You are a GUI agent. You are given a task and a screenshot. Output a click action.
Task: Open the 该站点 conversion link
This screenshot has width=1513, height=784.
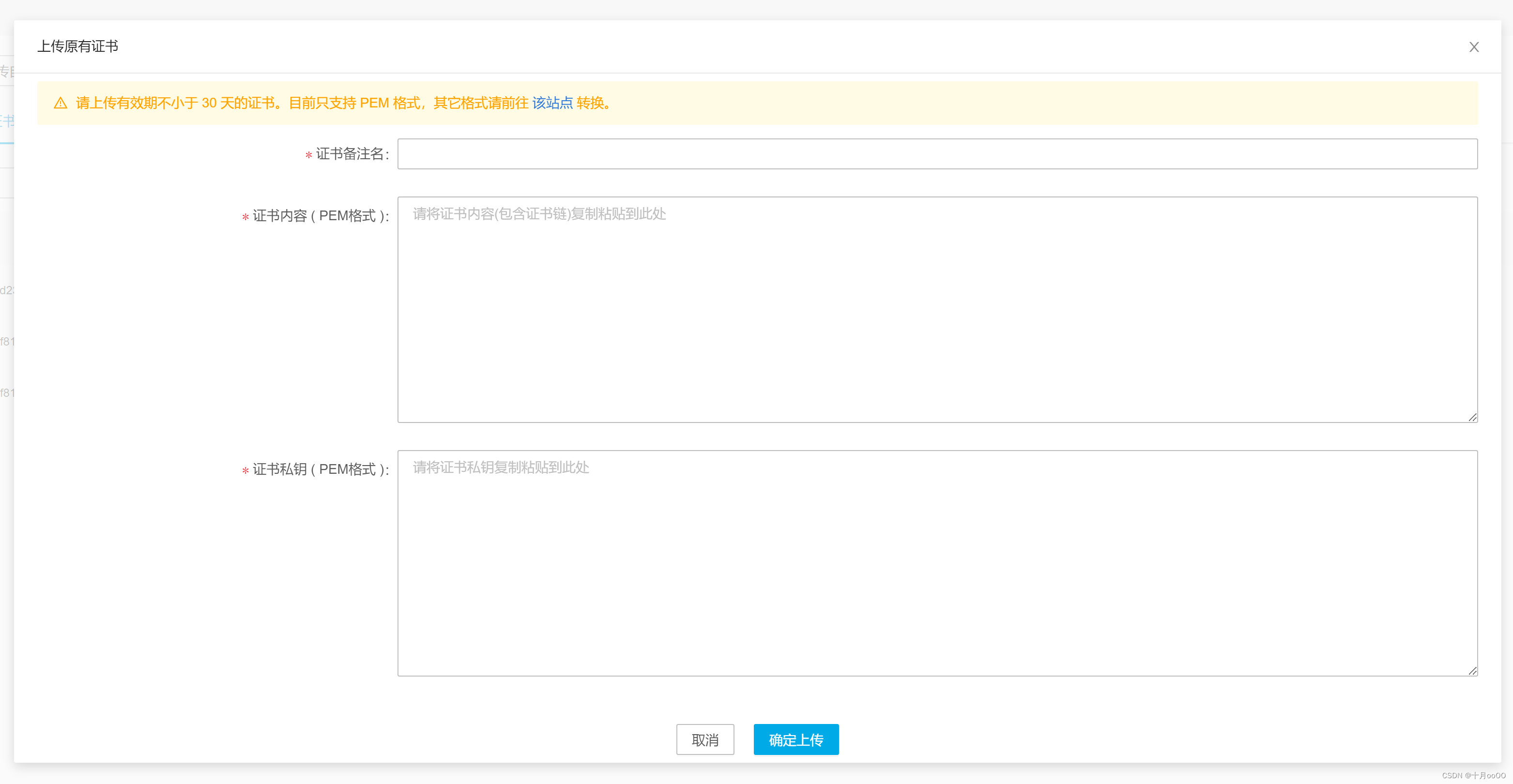551,104
